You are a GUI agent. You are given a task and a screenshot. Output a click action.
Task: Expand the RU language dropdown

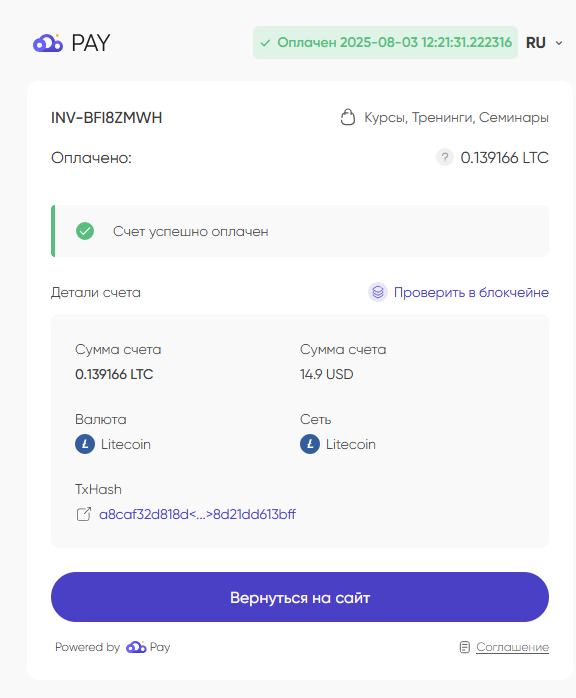coord(544,43)
